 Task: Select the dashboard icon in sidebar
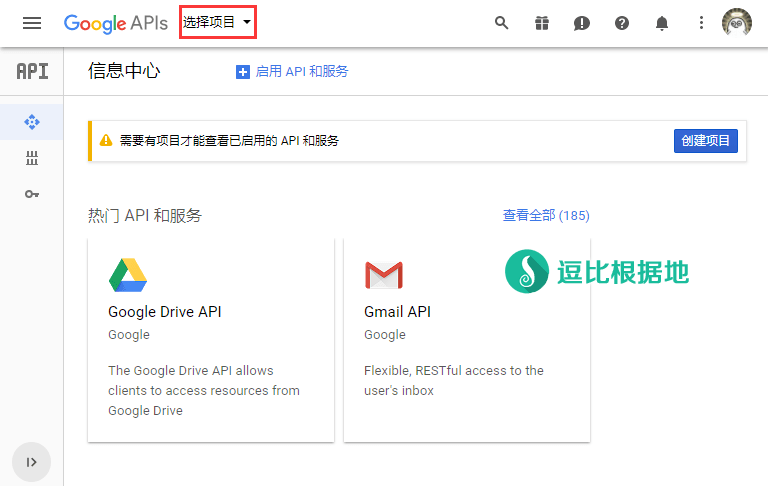pyautogui.click(x=32, y=122)
